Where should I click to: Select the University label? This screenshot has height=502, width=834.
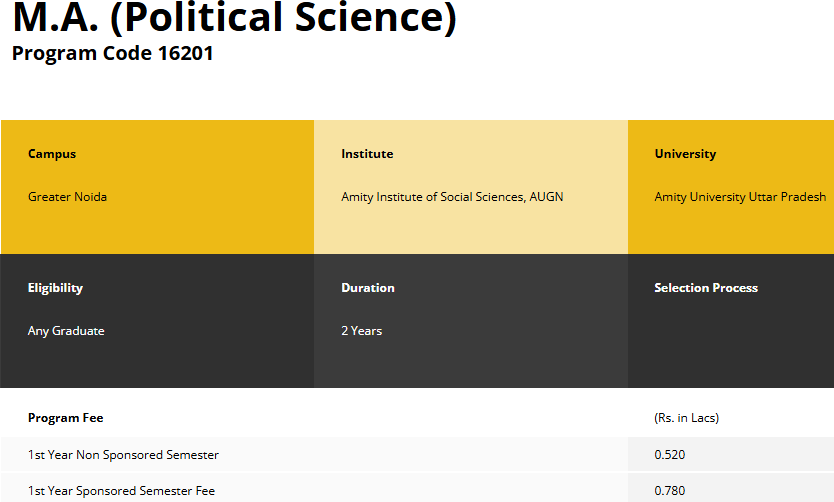(x=685, y=154)
